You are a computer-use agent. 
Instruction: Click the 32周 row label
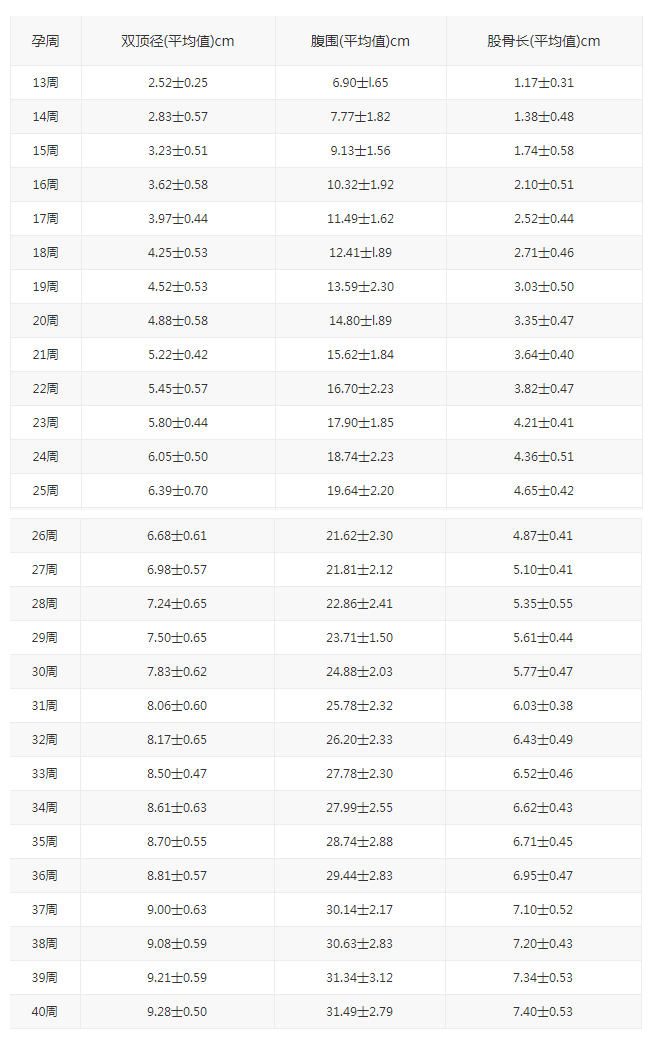(x=45, y=740)
